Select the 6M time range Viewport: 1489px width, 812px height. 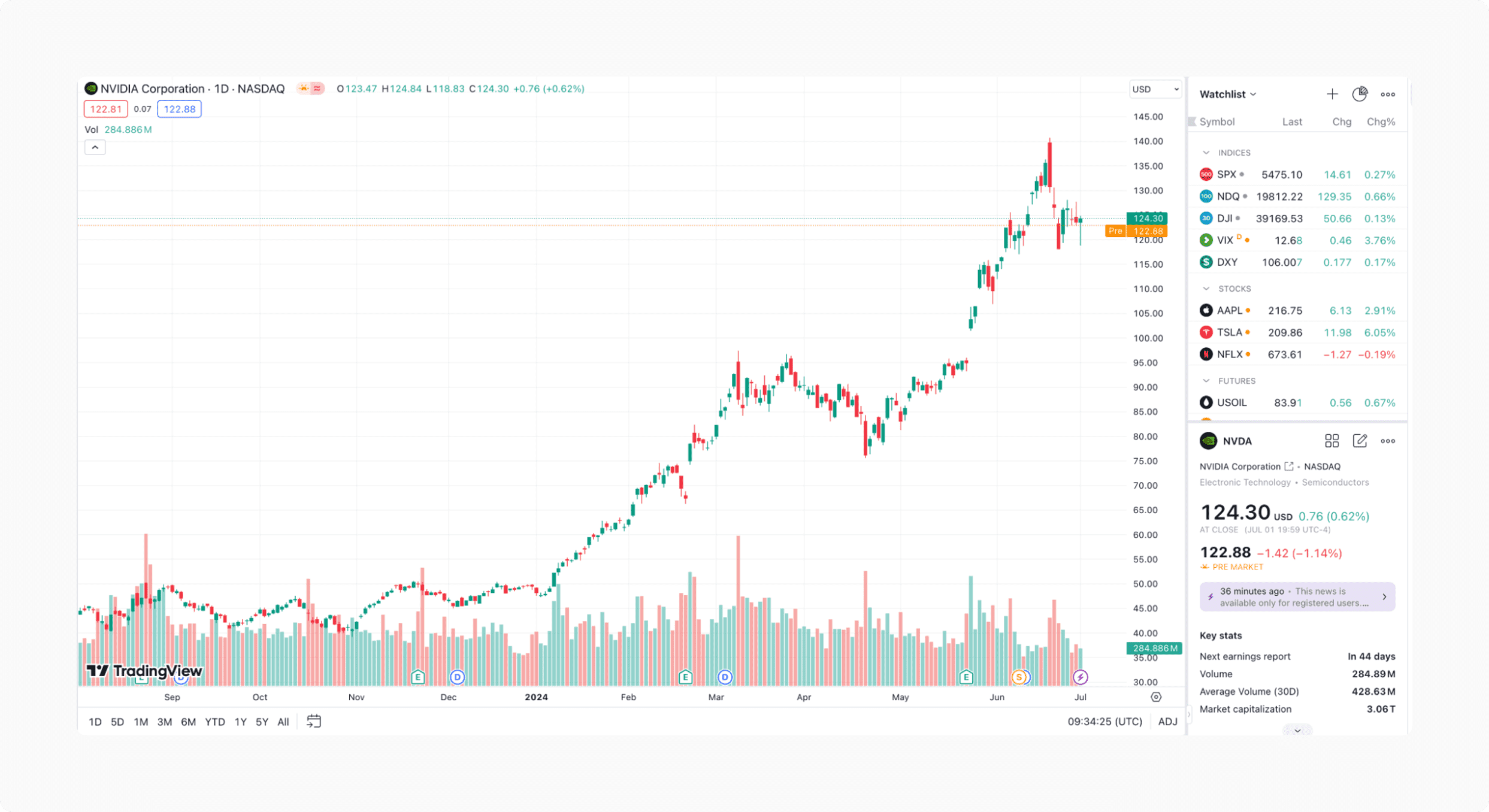188,722
